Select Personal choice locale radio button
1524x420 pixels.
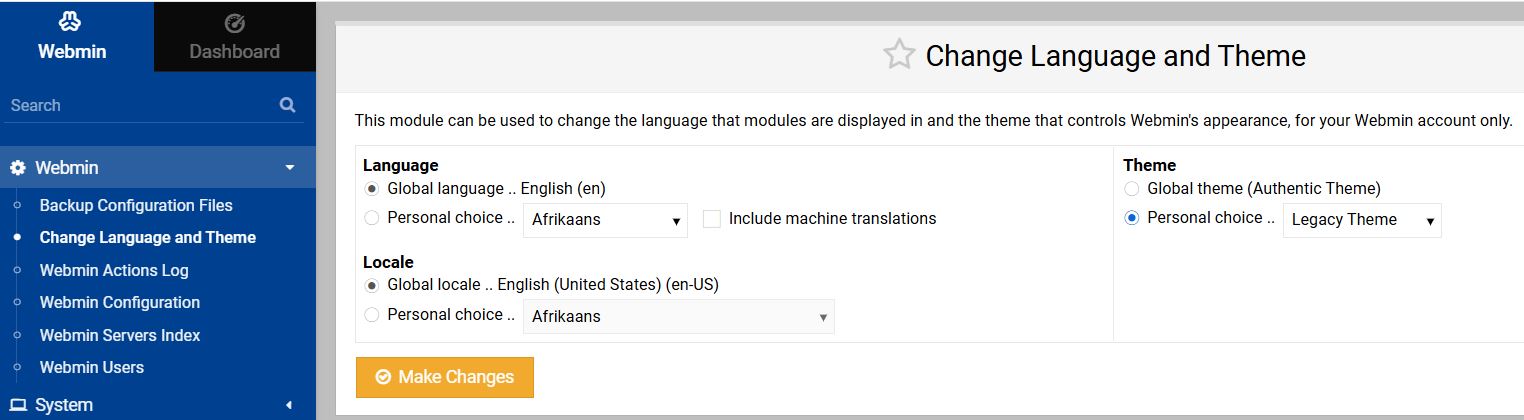pos(372,315)
